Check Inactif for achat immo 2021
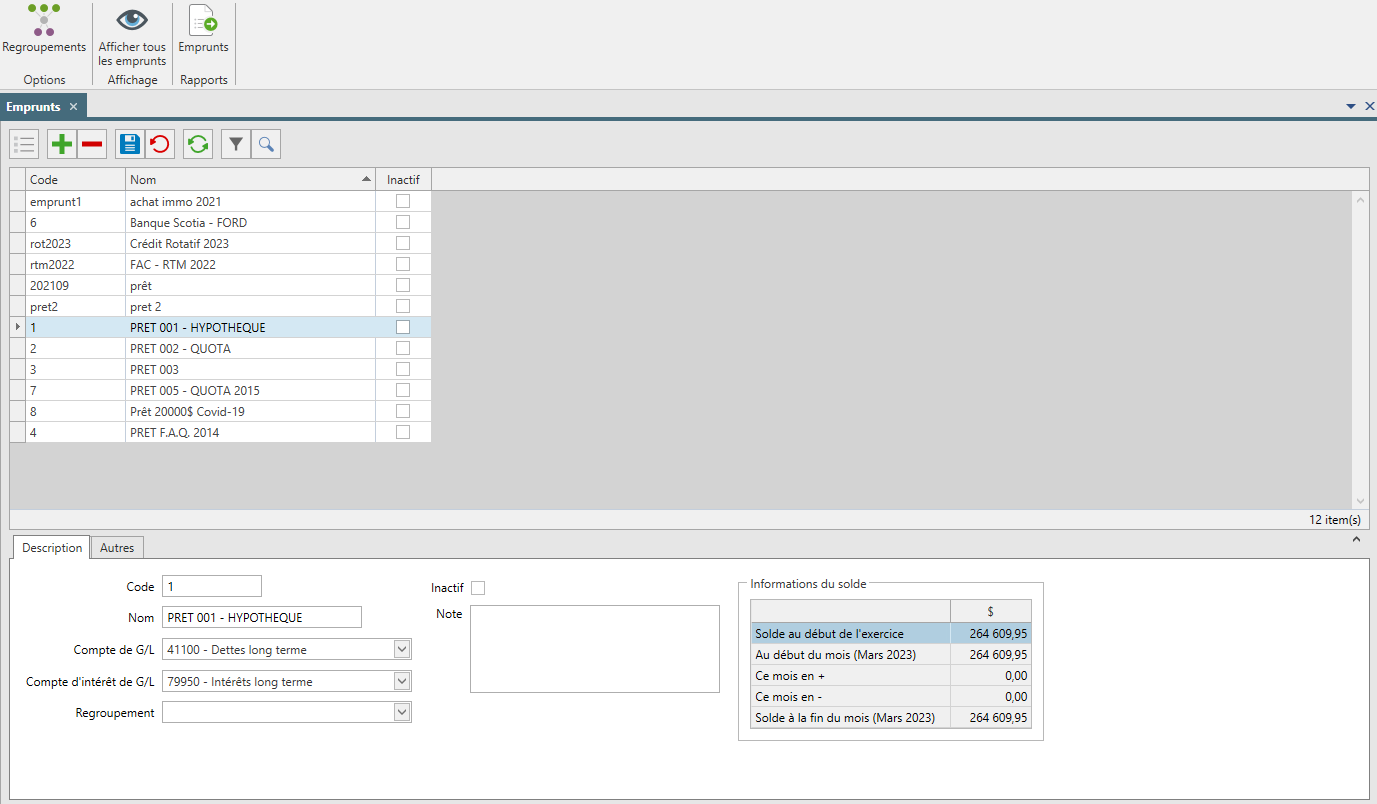1377x804 pixels. (x=403, y=201)
